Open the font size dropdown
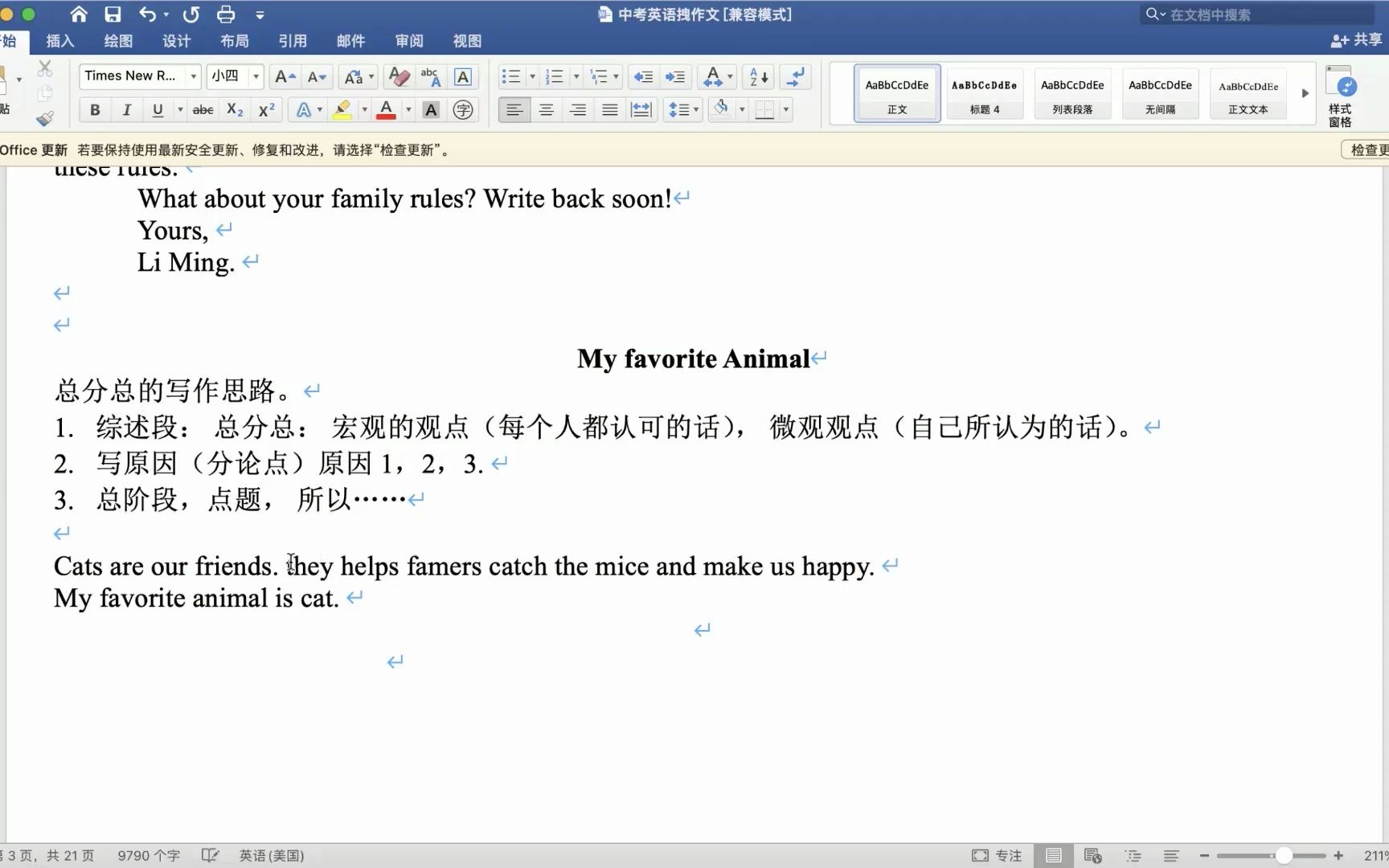The width and height of the screenshot is (1389, 868). pyautogui.click(x=256, y=76)
